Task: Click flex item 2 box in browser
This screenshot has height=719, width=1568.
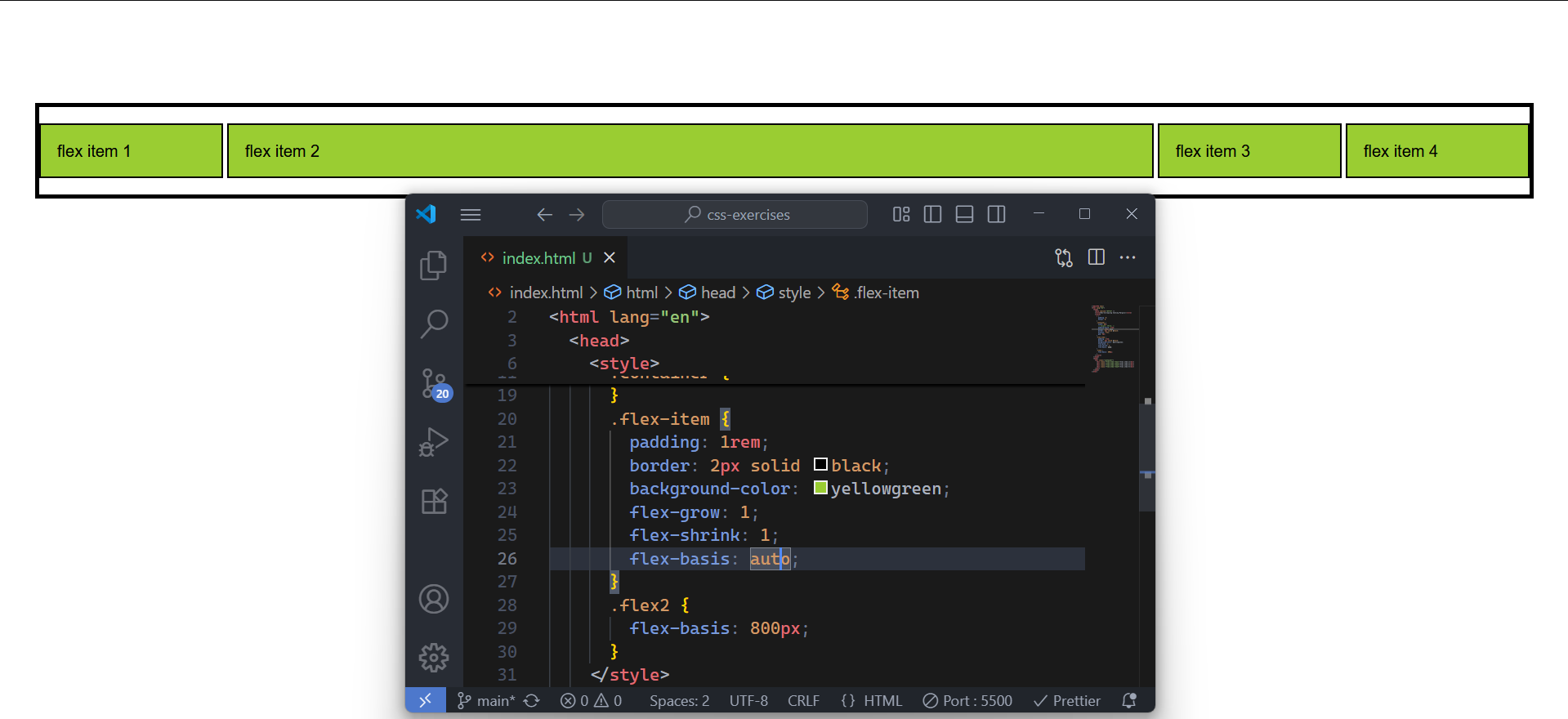Action: click(690, 151)
